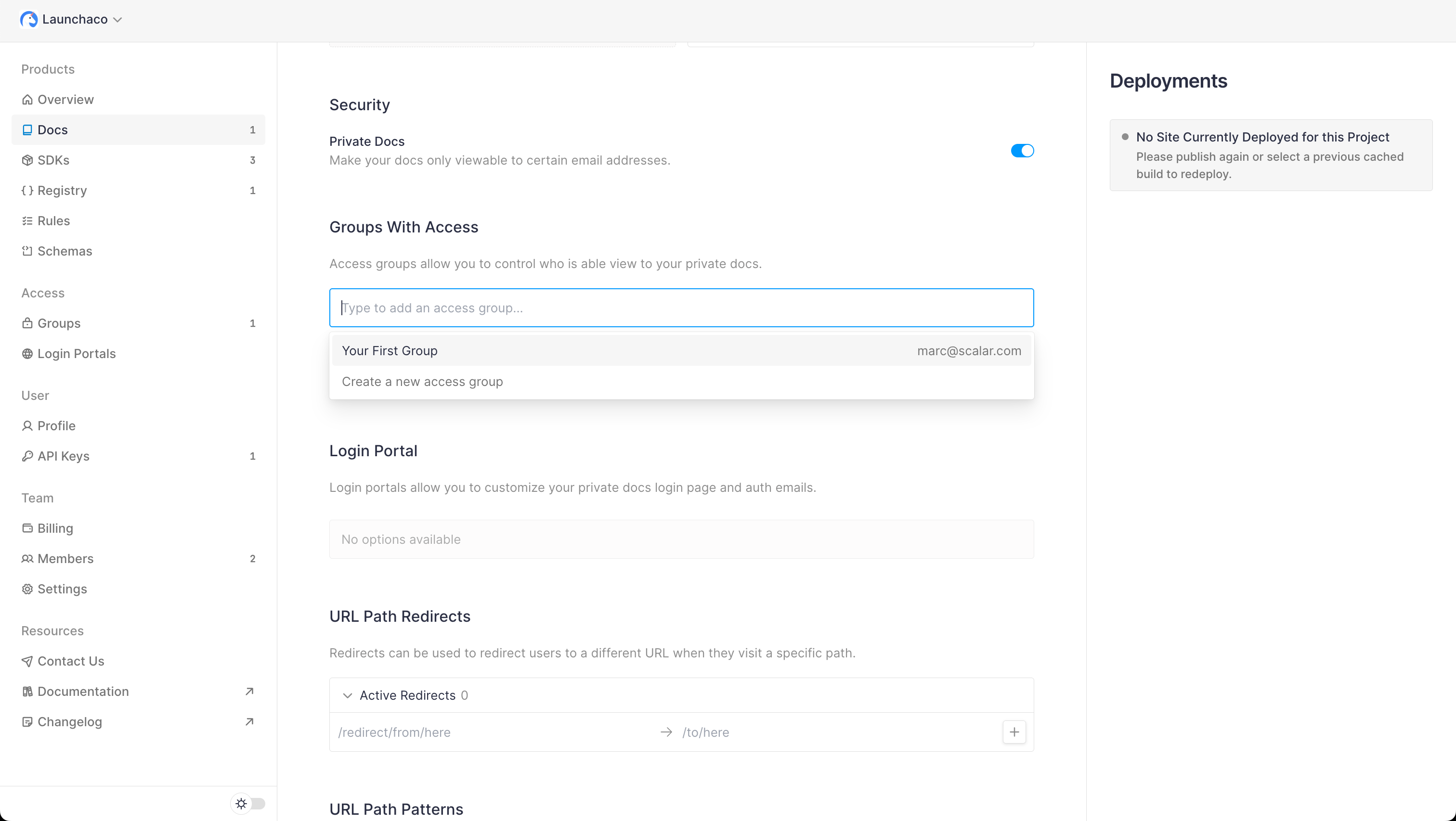Open Billing page
Image resolution: width=1456 pixels, height=821 pixels.
click(138, 528)
